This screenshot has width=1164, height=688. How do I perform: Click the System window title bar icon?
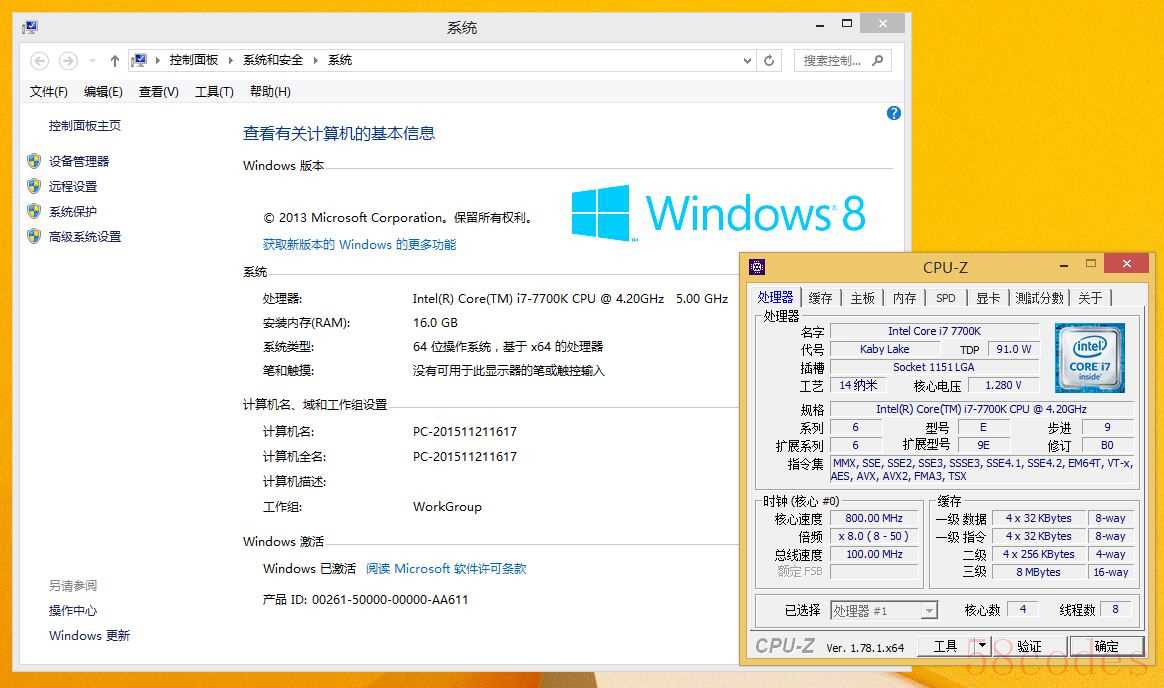pyautogui.click(x=30, y=27)
